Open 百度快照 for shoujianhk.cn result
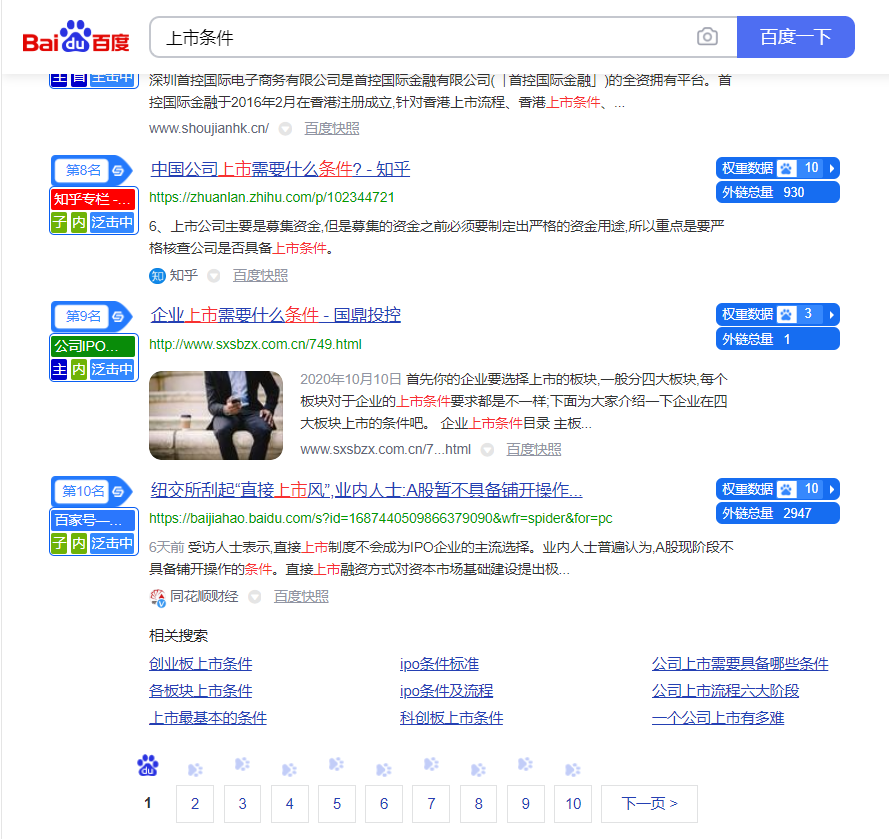 click(x=332, y=129)
